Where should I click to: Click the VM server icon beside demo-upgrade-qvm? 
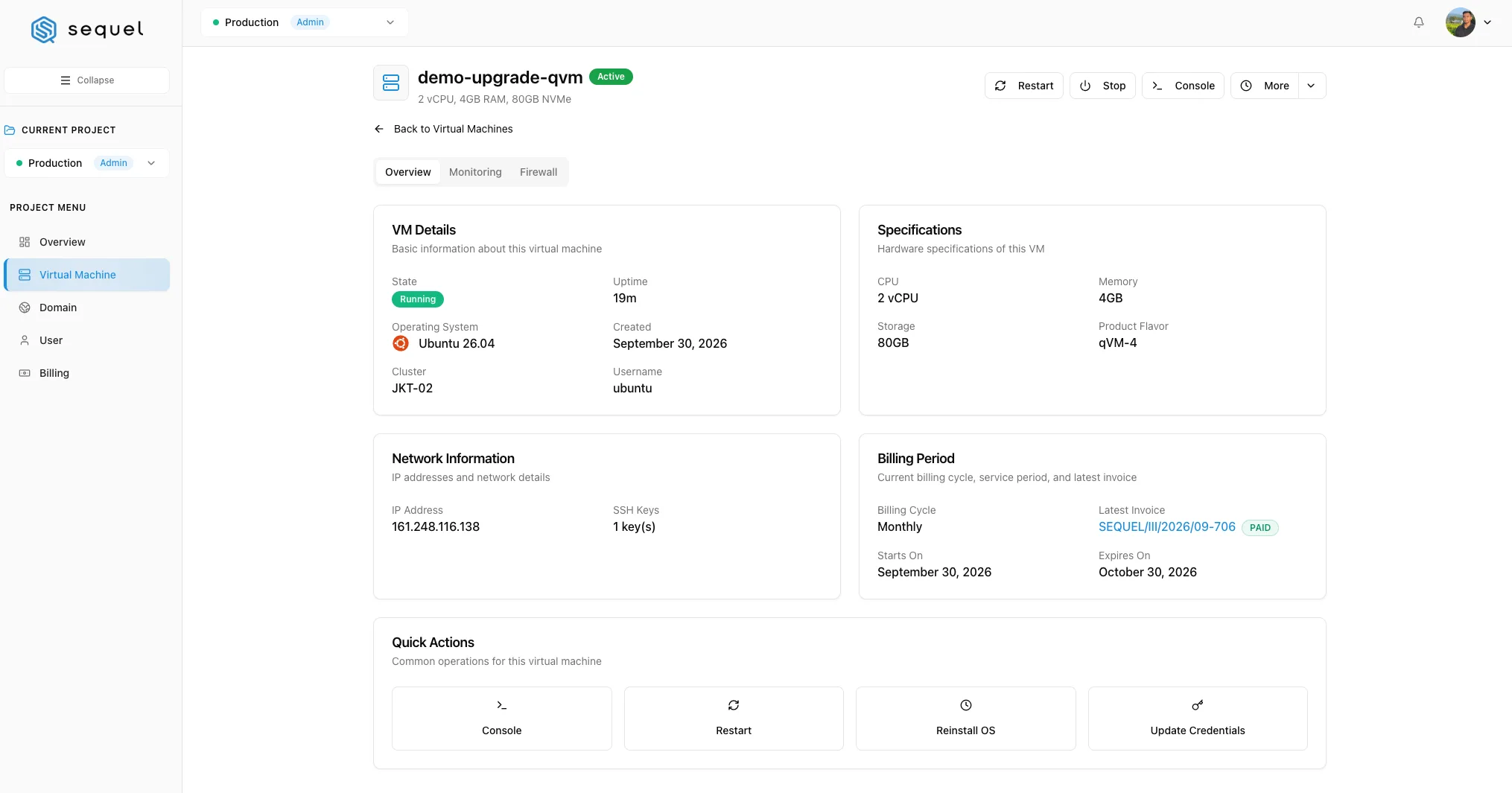tap(391, 83)
